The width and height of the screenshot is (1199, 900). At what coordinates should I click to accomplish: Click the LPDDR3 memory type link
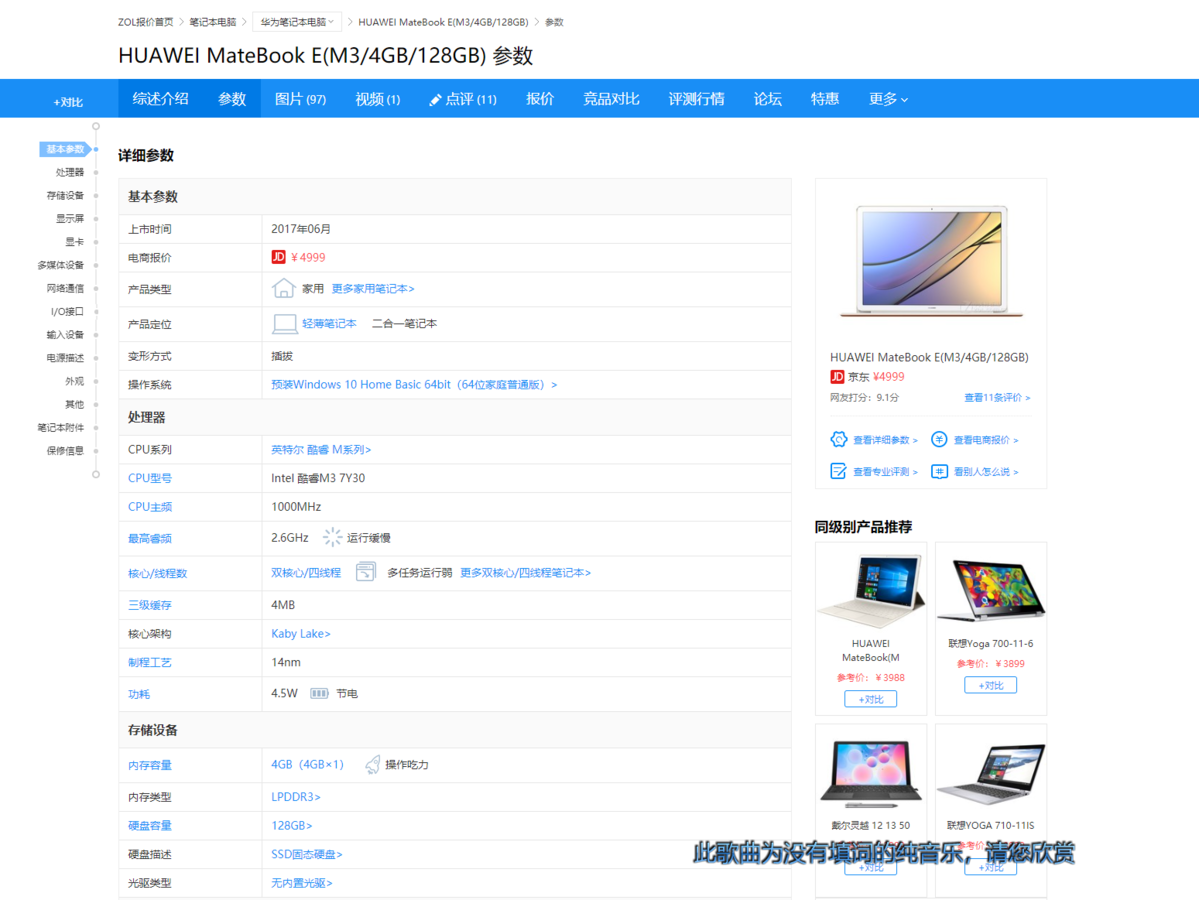click(x=295, y=797)
